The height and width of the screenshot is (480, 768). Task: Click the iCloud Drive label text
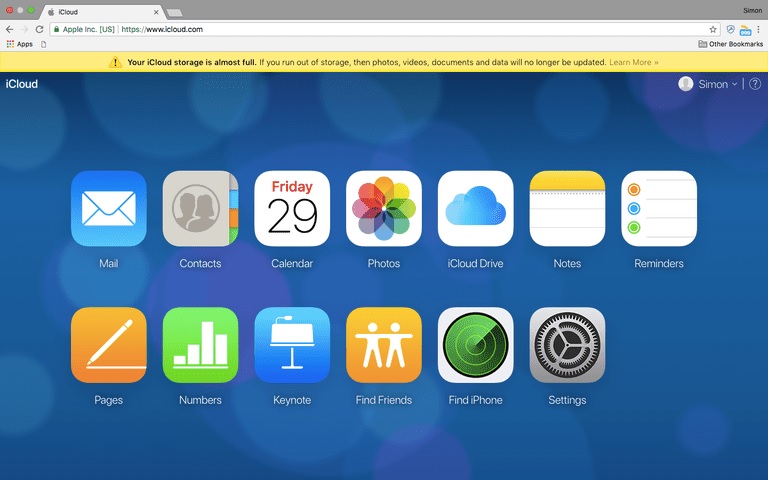476,264
